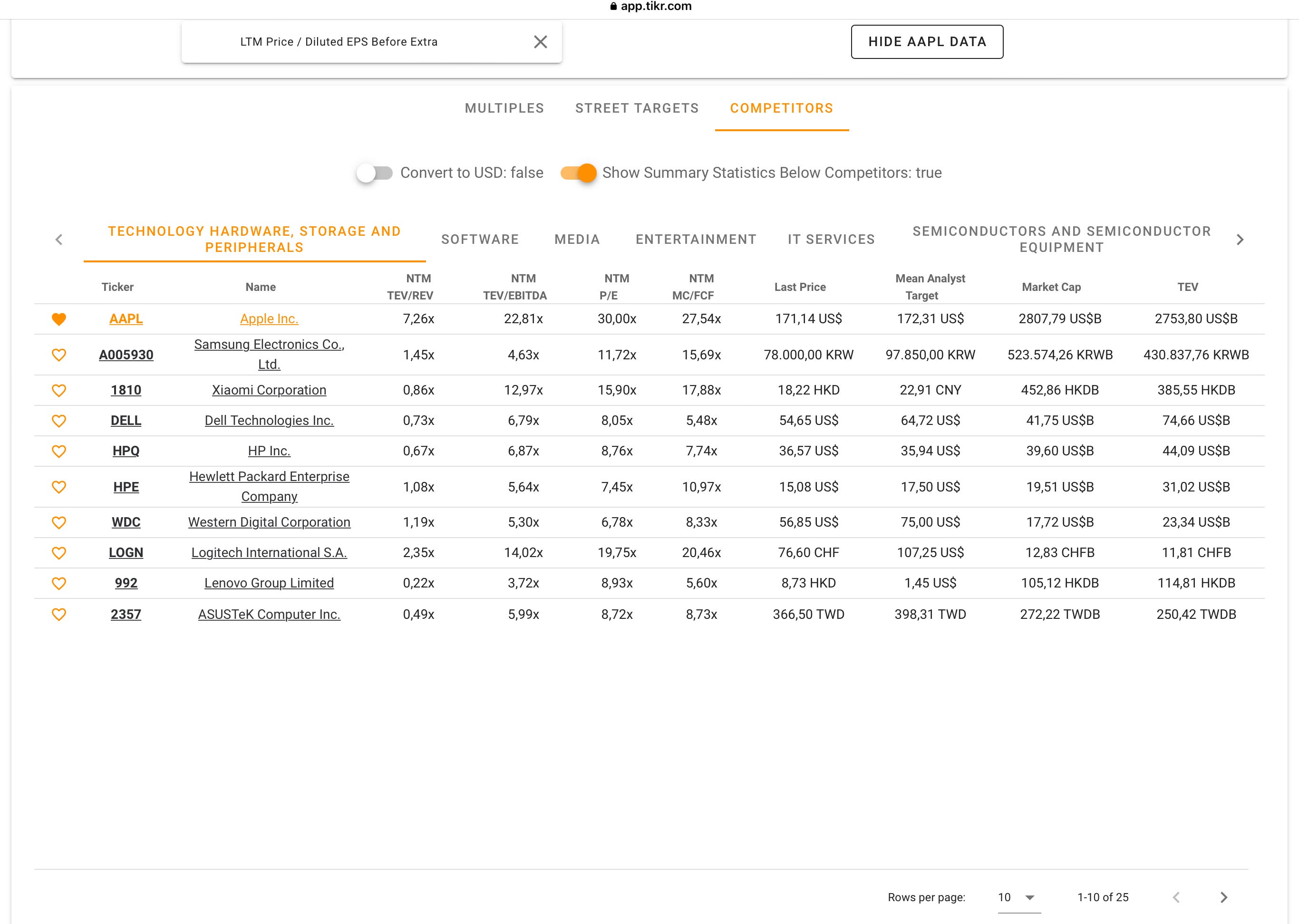
Task: Go to previous page of competitors
Action: pos(1176,897)
